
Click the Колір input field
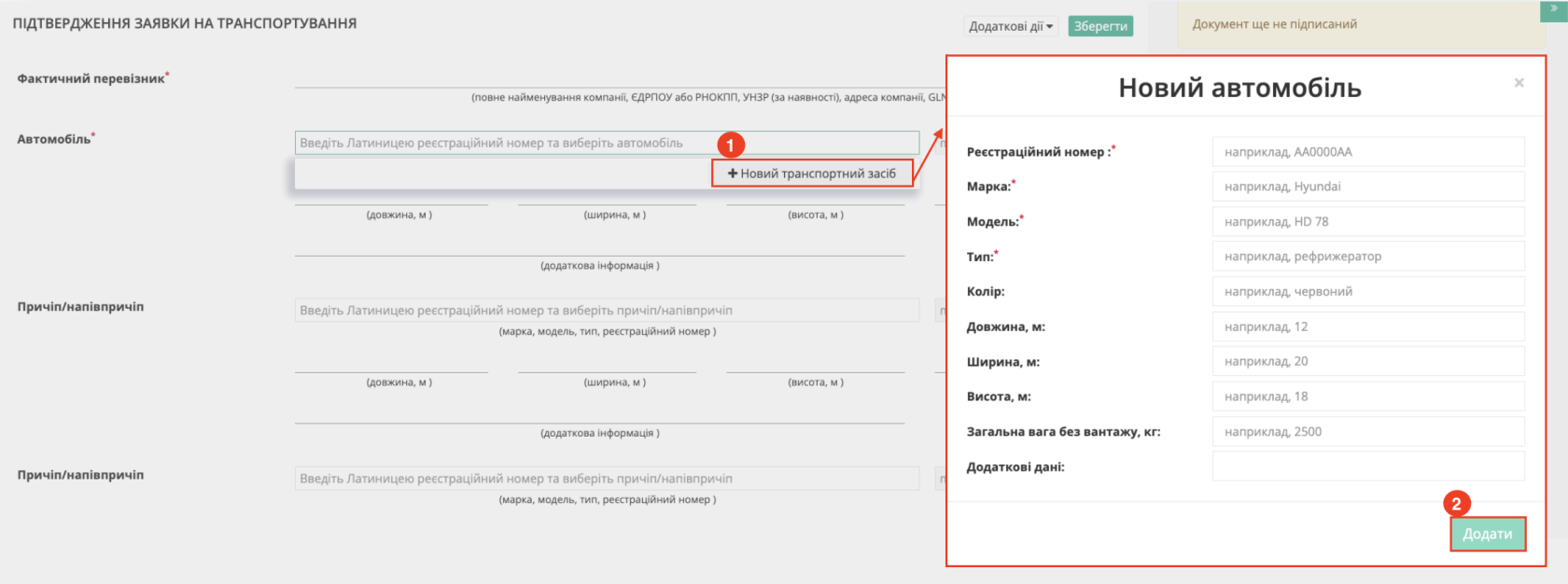point(1367,292)
